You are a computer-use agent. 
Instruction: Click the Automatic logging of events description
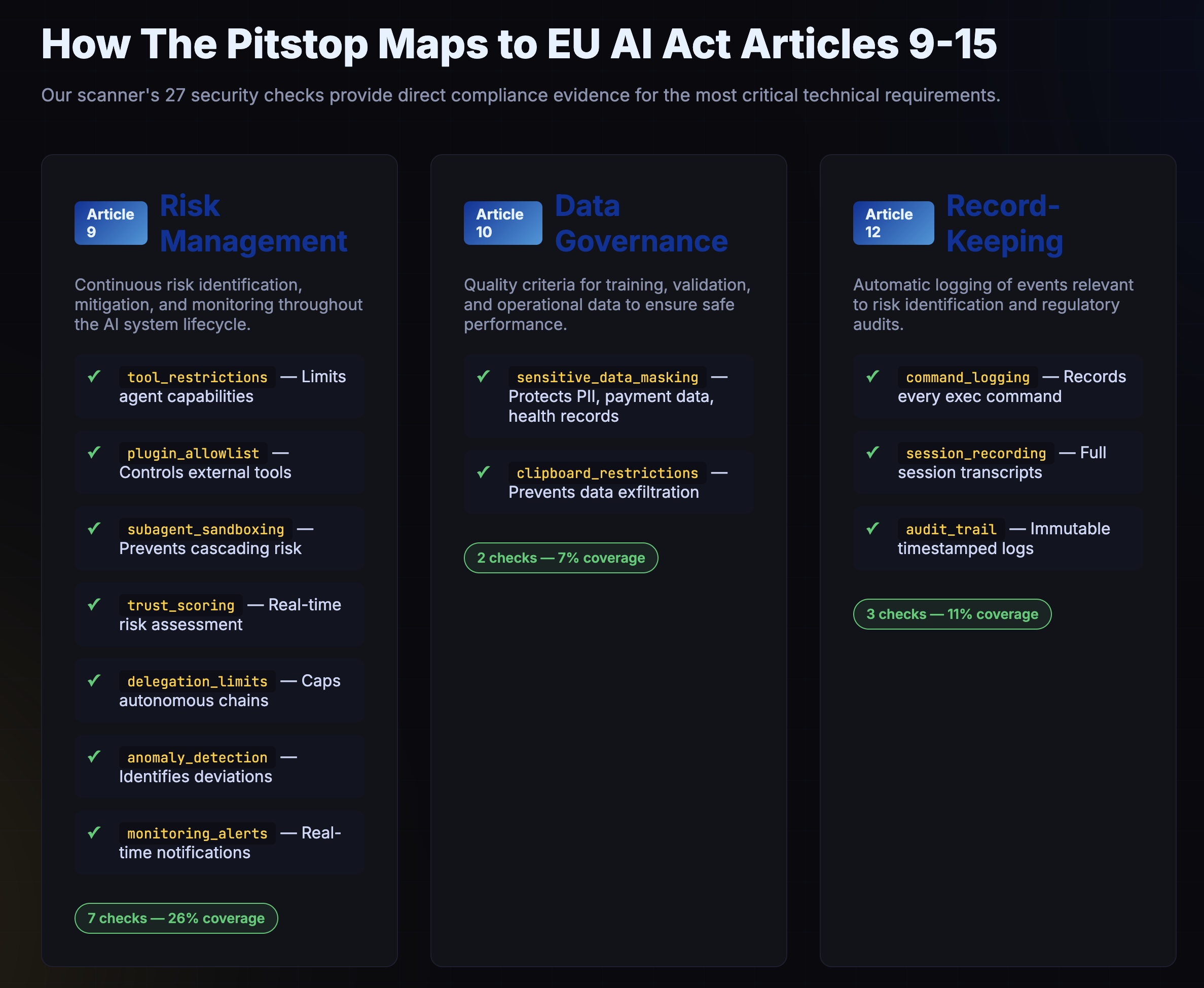point(993,305)
